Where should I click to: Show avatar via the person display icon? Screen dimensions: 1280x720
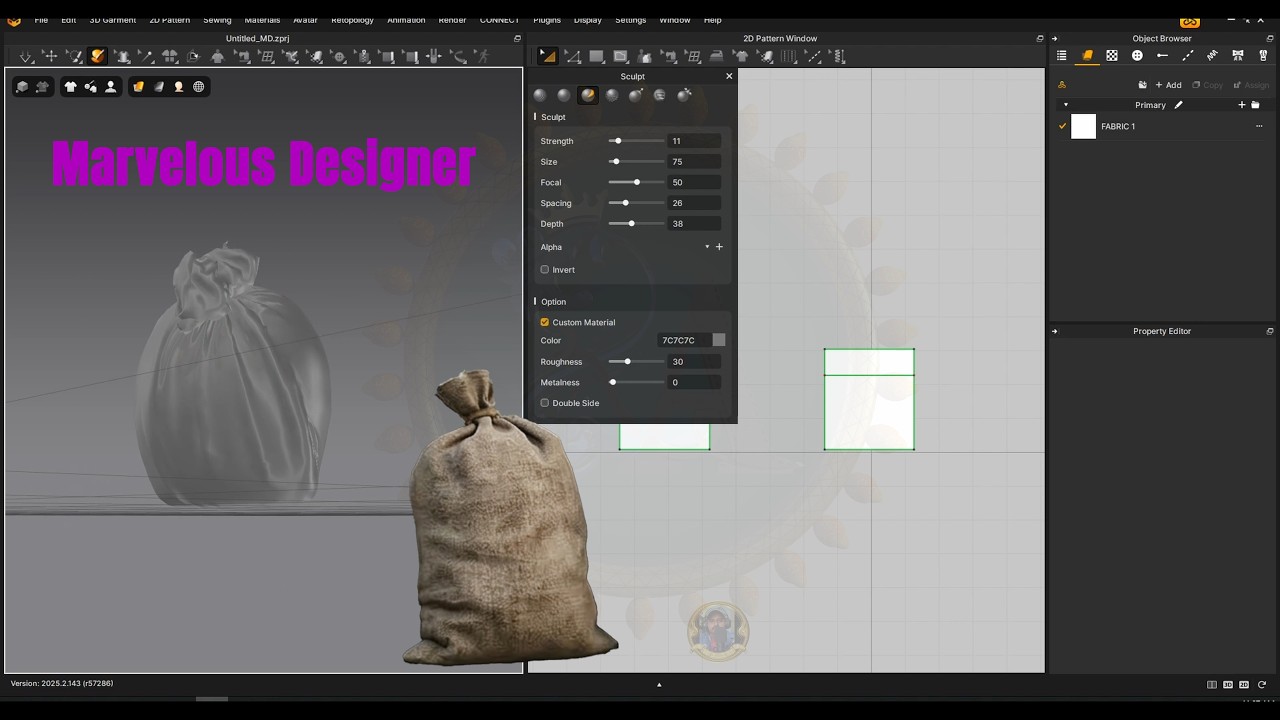coord(111,87)
